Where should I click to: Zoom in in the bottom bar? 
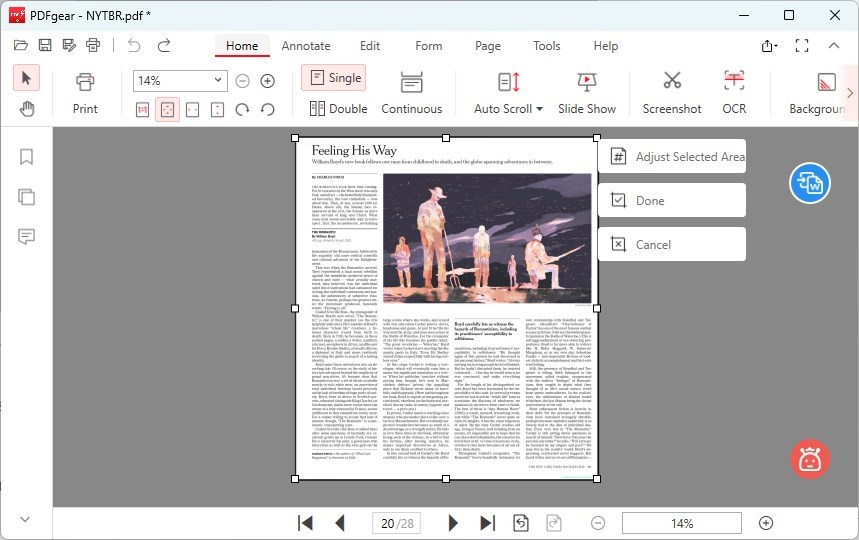click(766, 523)
